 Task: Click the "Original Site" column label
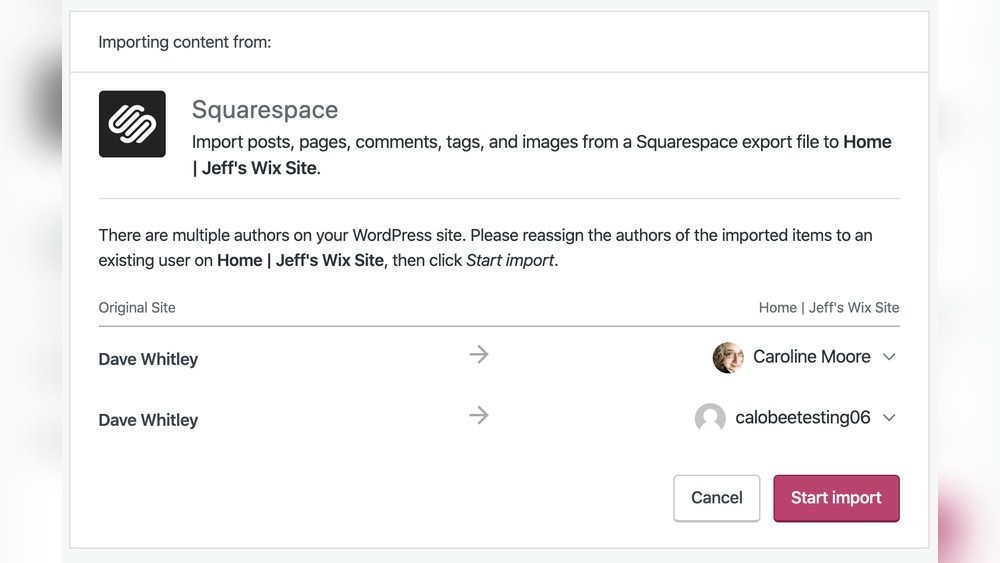pyautogui.click(x=136, y=307)
